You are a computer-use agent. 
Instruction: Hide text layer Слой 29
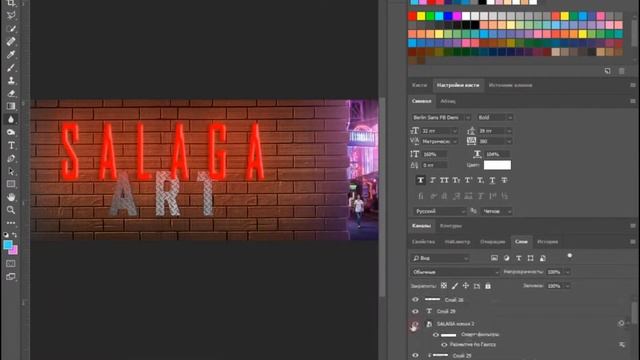tap(415, 311)
